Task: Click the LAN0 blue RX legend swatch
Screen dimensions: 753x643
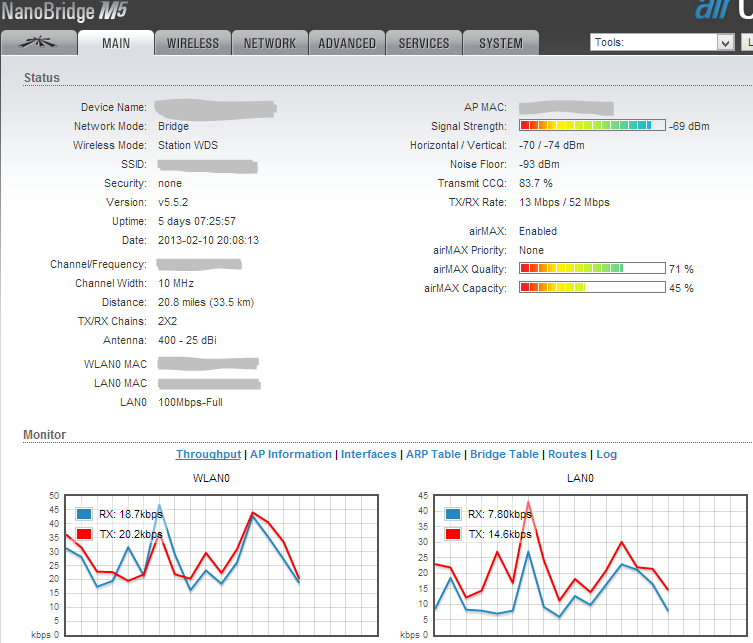Action: click(x=453, y=514)
